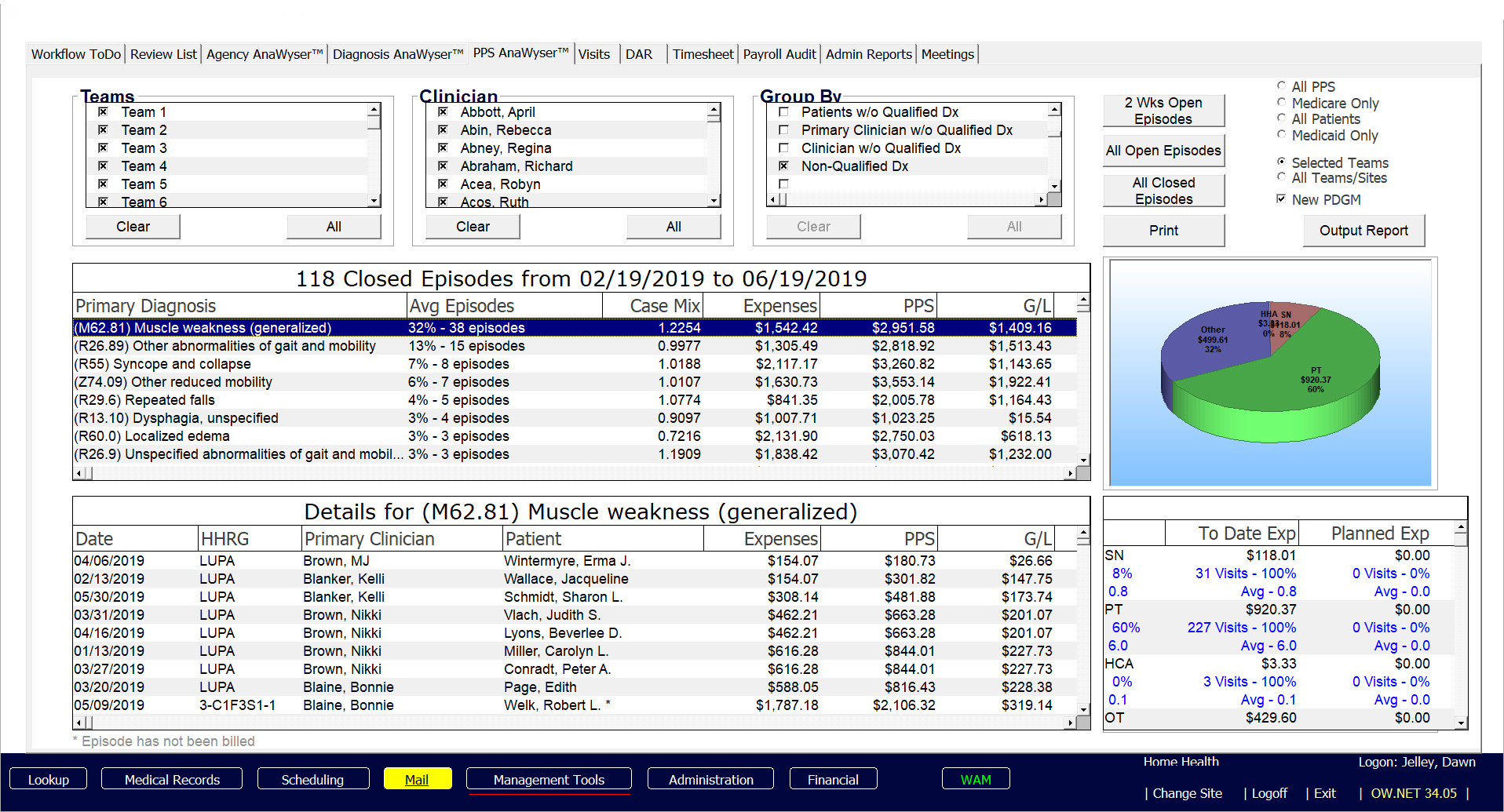The image size is (1504, 812).
Task: Open Agency AnaWyser tab
Action: click(x=265, y=54)
